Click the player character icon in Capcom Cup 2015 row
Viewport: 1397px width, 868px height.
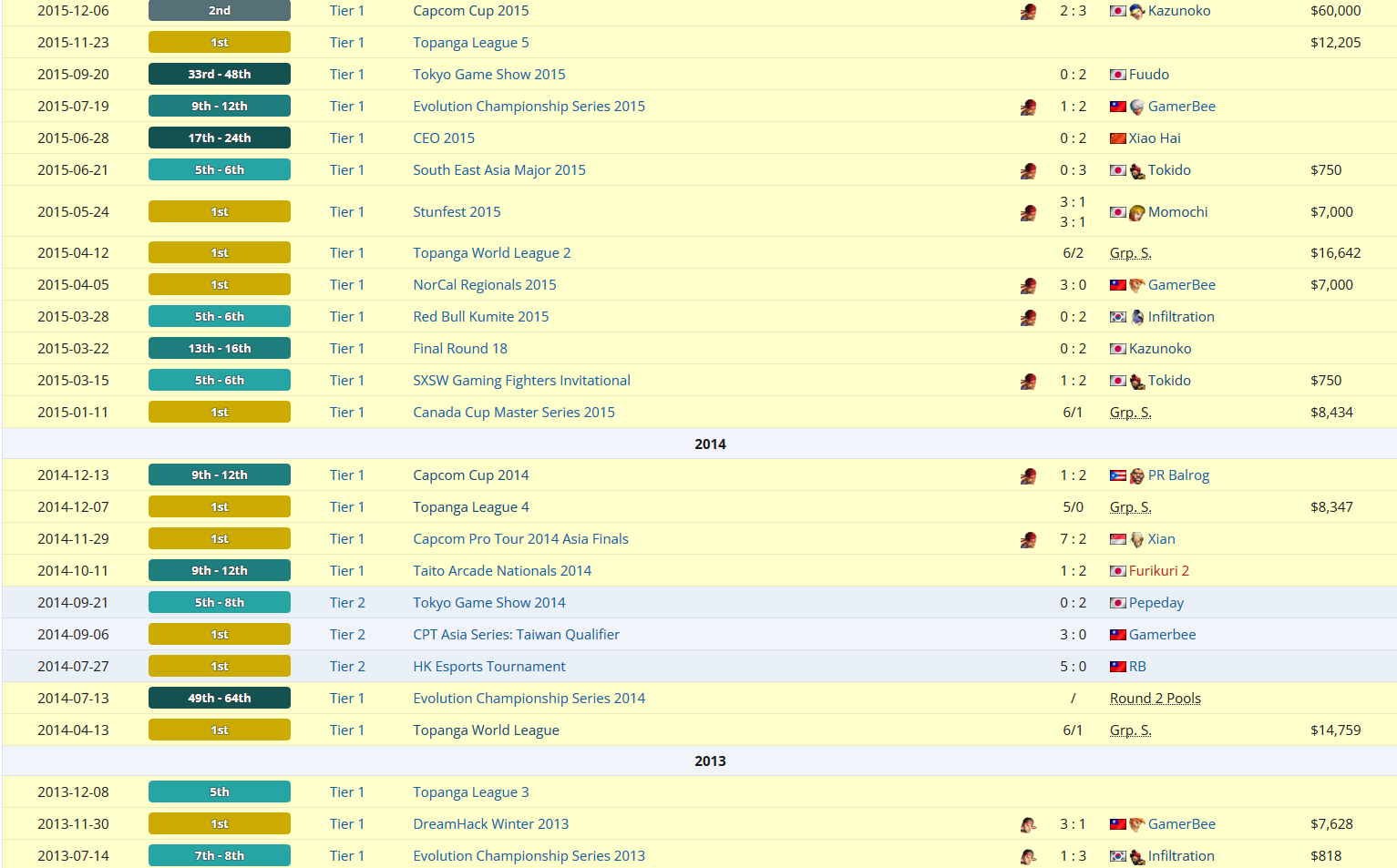1028,11
